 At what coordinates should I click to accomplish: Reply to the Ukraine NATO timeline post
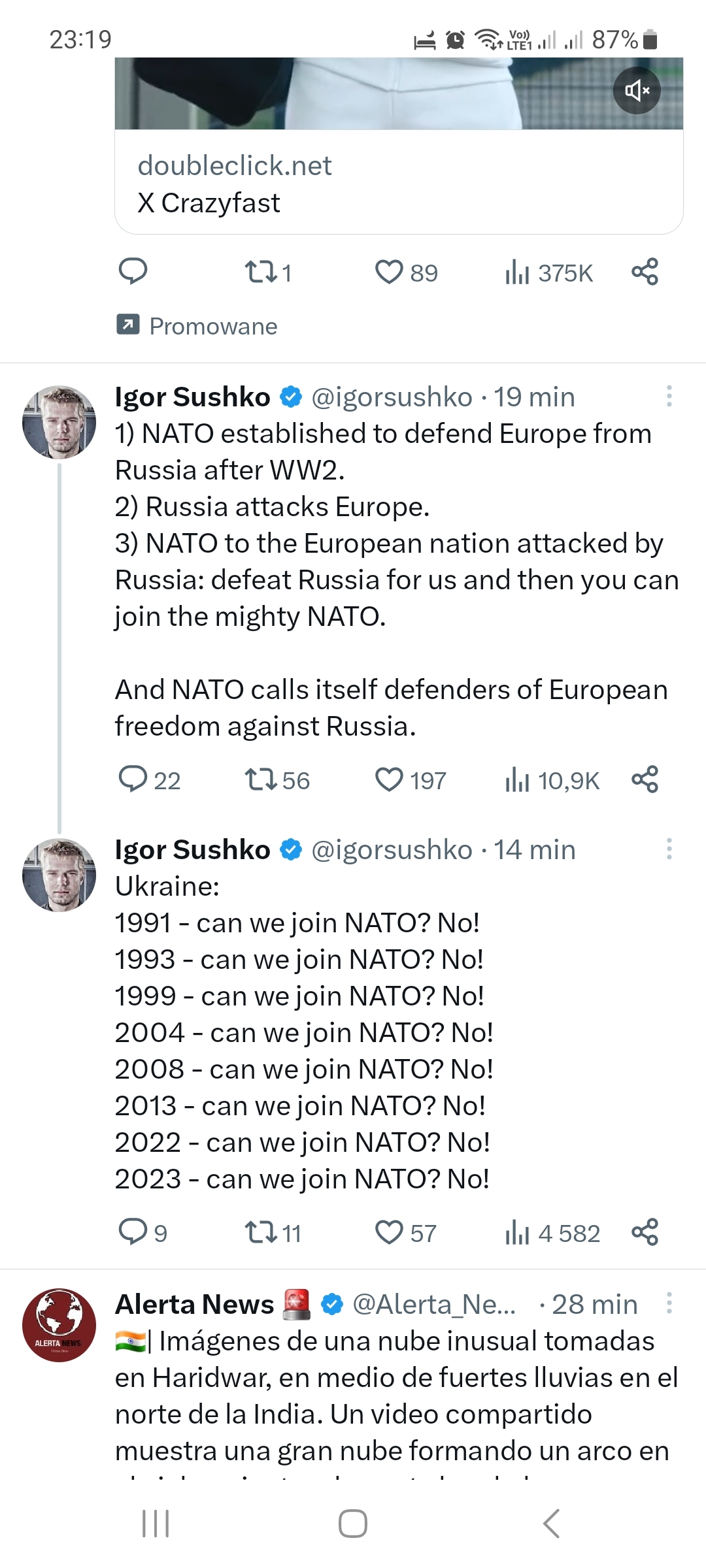(133, 1232)
